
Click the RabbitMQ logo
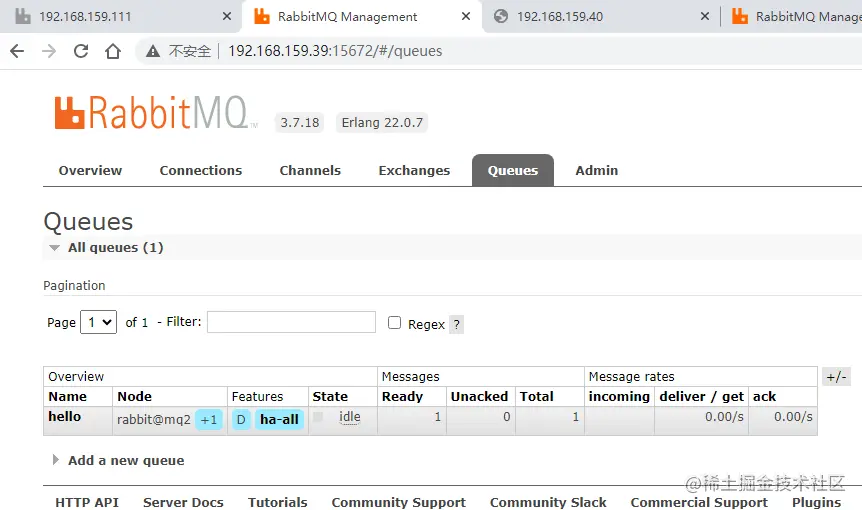156,112
